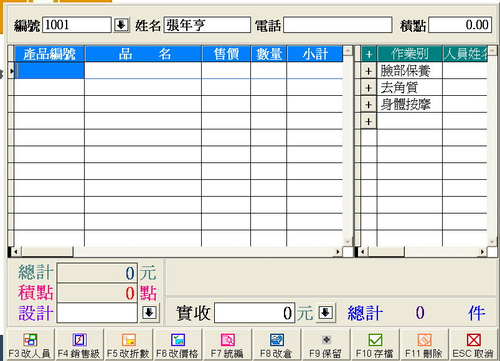The height and width of the screenshot is (361, 500).
Task: Click product grid horizontal scrollbar left arrow
Action: coord(15,252)
